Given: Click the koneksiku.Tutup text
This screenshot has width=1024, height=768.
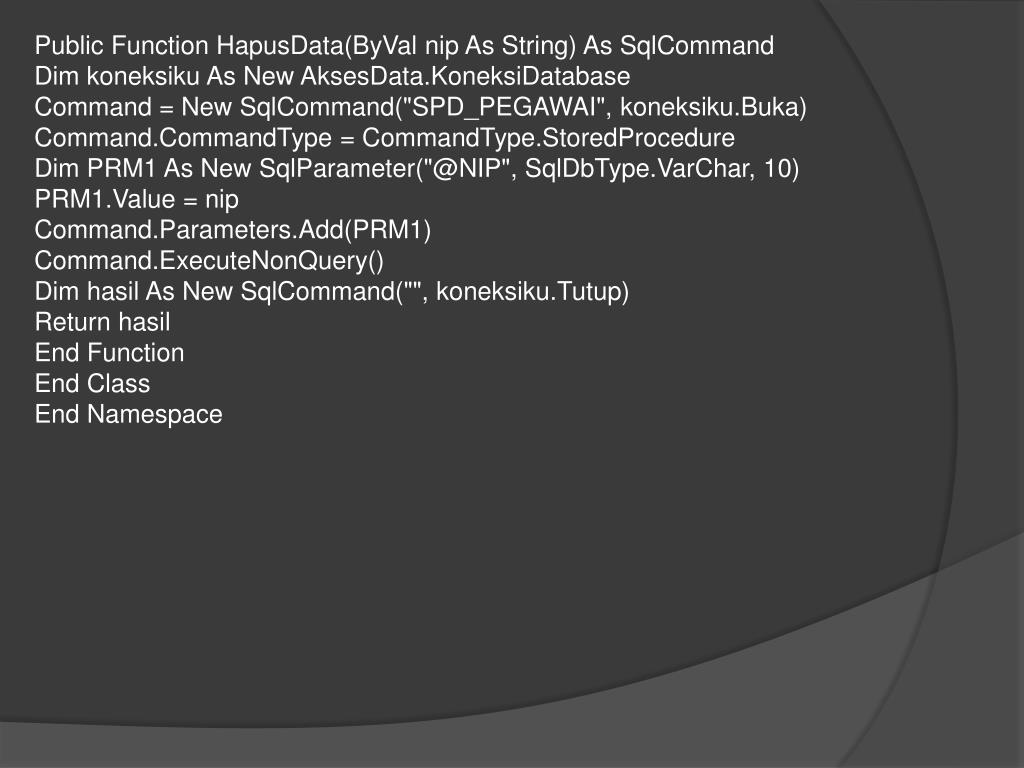Looking at the screenshot, I should tap(528, 291).
